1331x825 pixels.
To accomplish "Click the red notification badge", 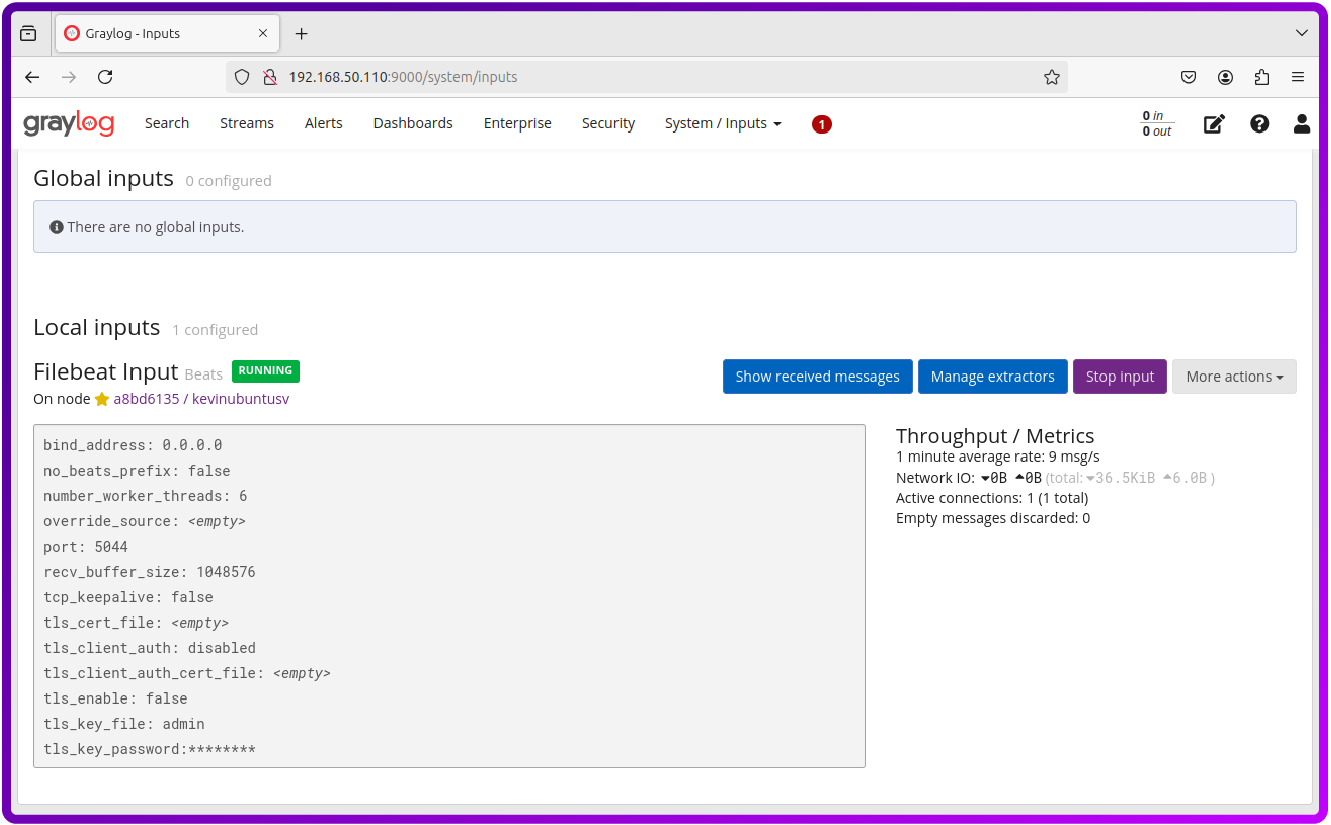I will pyautogui.click(x=821, y=124).
